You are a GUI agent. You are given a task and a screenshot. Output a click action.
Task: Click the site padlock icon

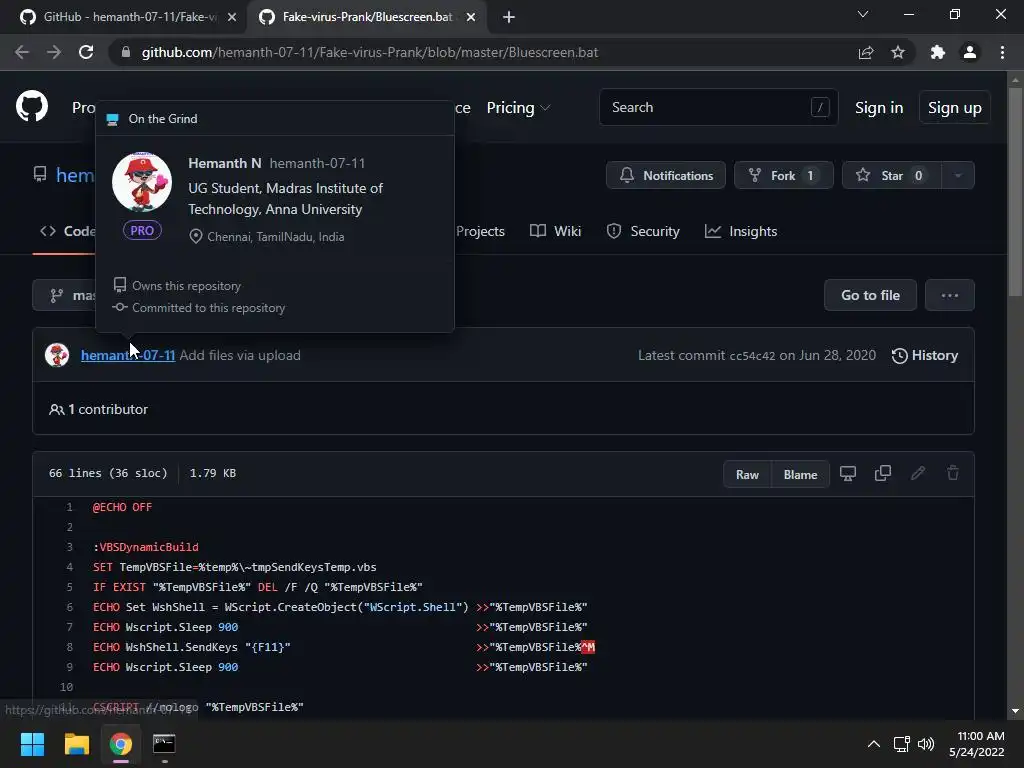point(126,52)
